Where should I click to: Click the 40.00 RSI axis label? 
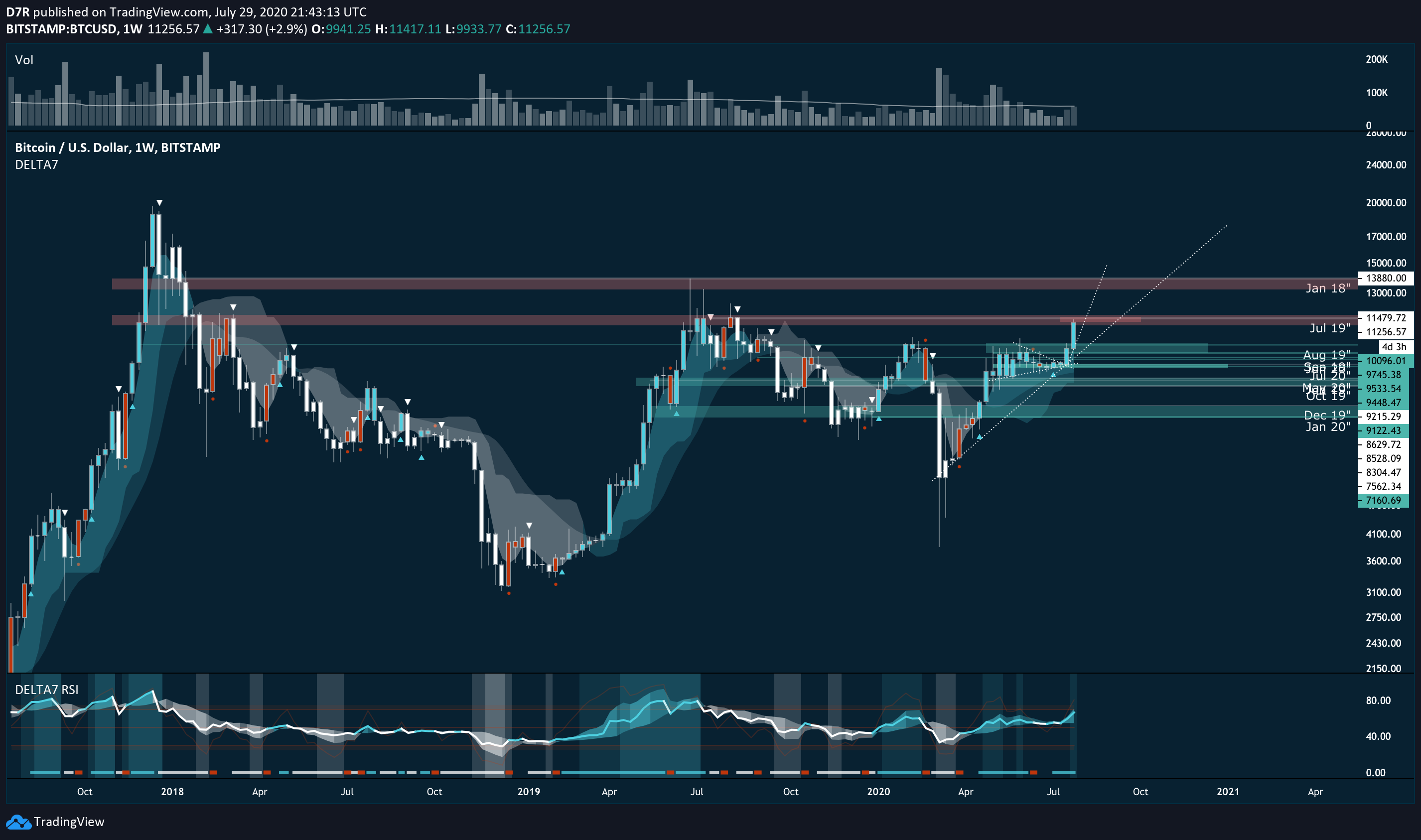[1378, 736]
